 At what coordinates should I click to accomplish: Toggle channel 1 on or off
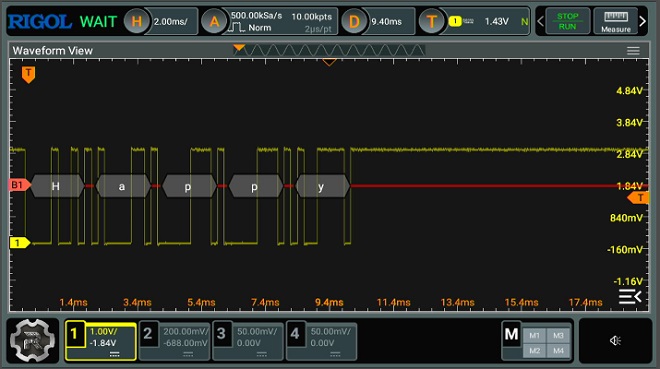[75, 334]
